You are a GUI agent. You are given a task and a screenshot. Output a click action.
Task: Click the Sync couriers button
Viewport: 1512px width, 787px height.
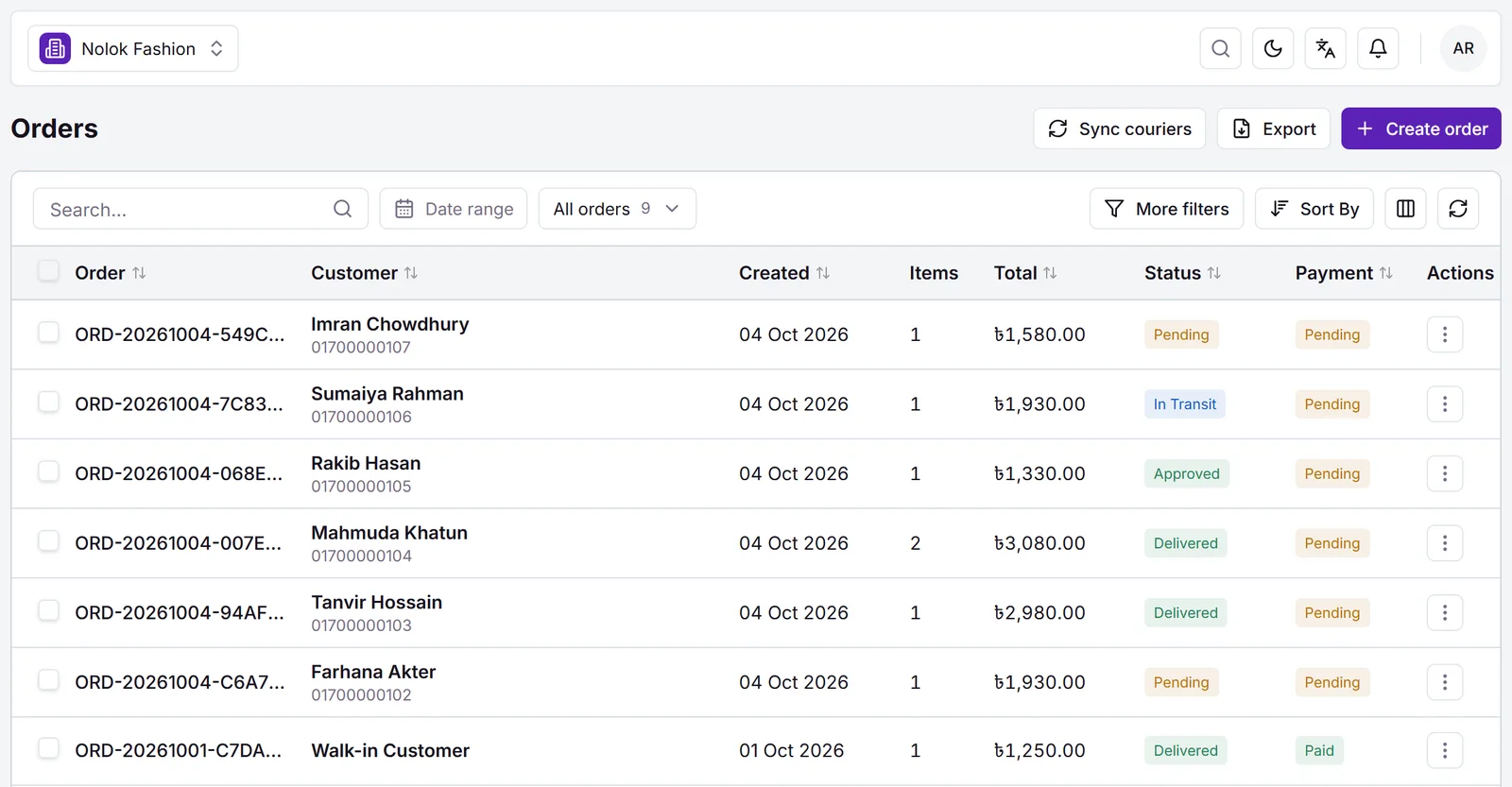point(1119,128)
